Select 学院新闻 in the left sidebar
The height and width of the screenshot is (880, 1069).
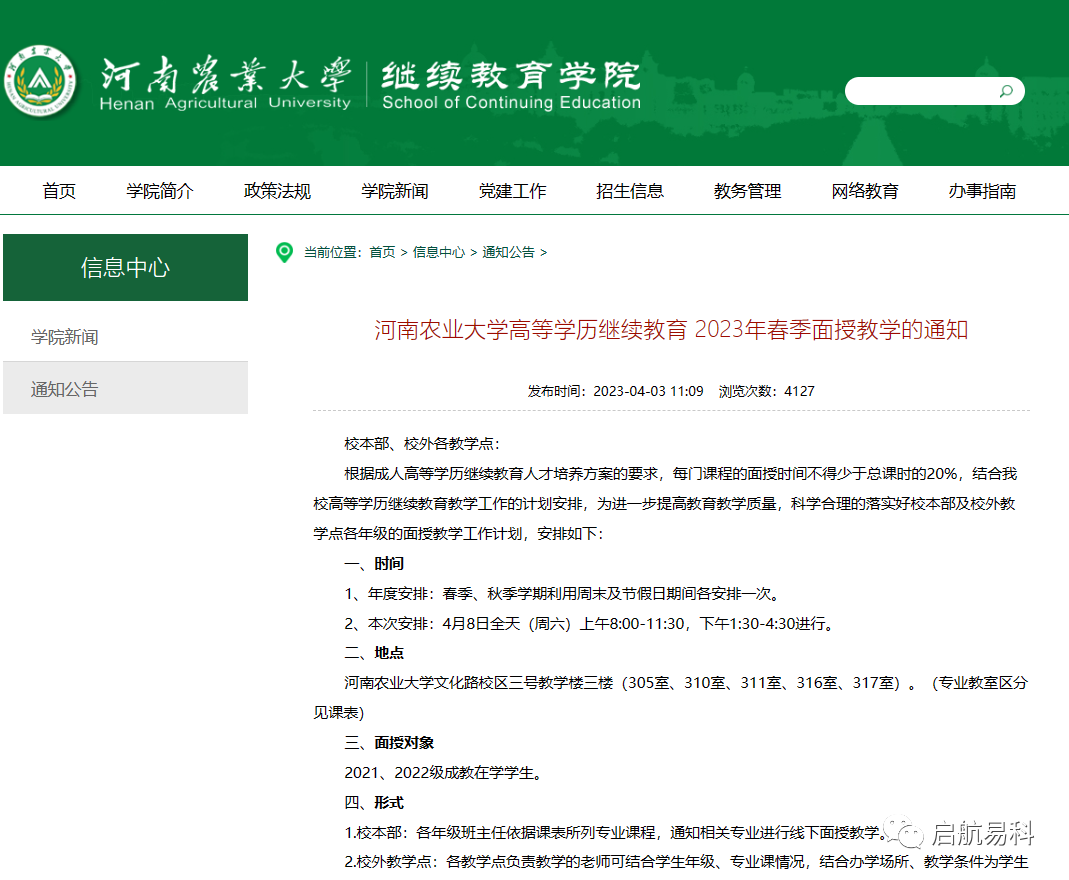click(125, 337)
